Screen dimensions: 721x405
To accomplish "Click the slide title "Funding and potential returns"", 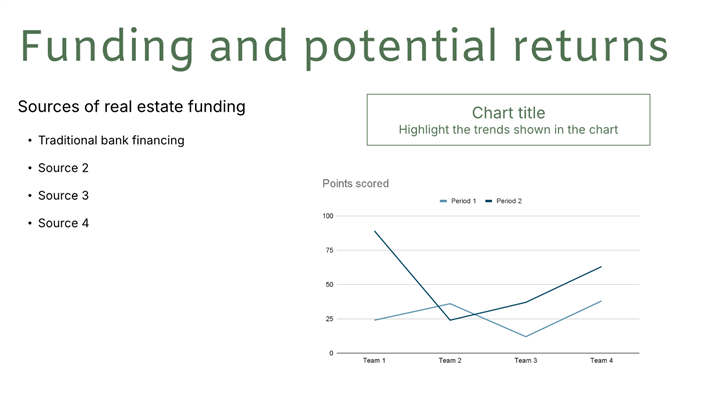I will (344, 47).
